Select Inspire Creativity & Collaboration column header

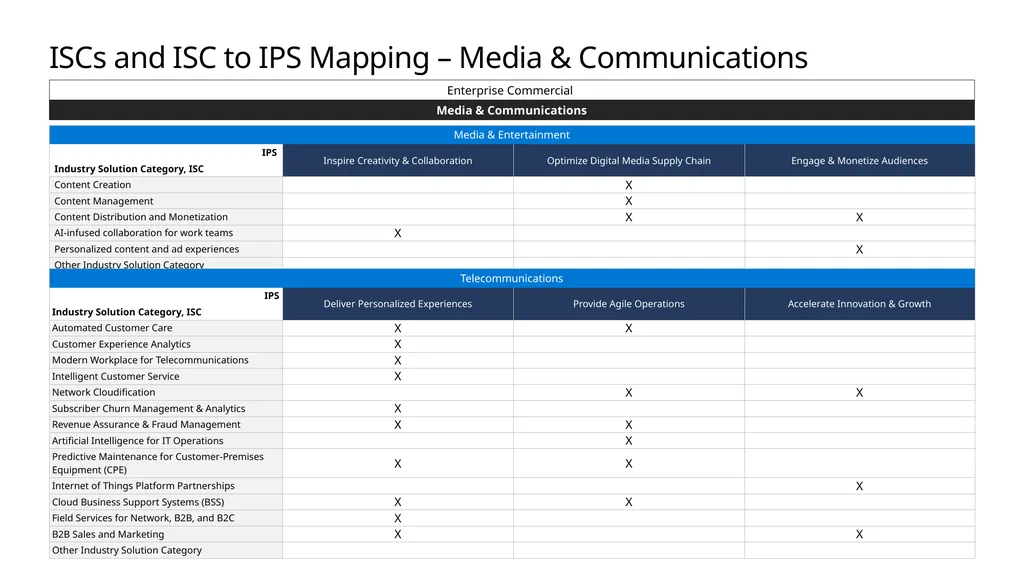pyautogui.click(x=398, y=161)
